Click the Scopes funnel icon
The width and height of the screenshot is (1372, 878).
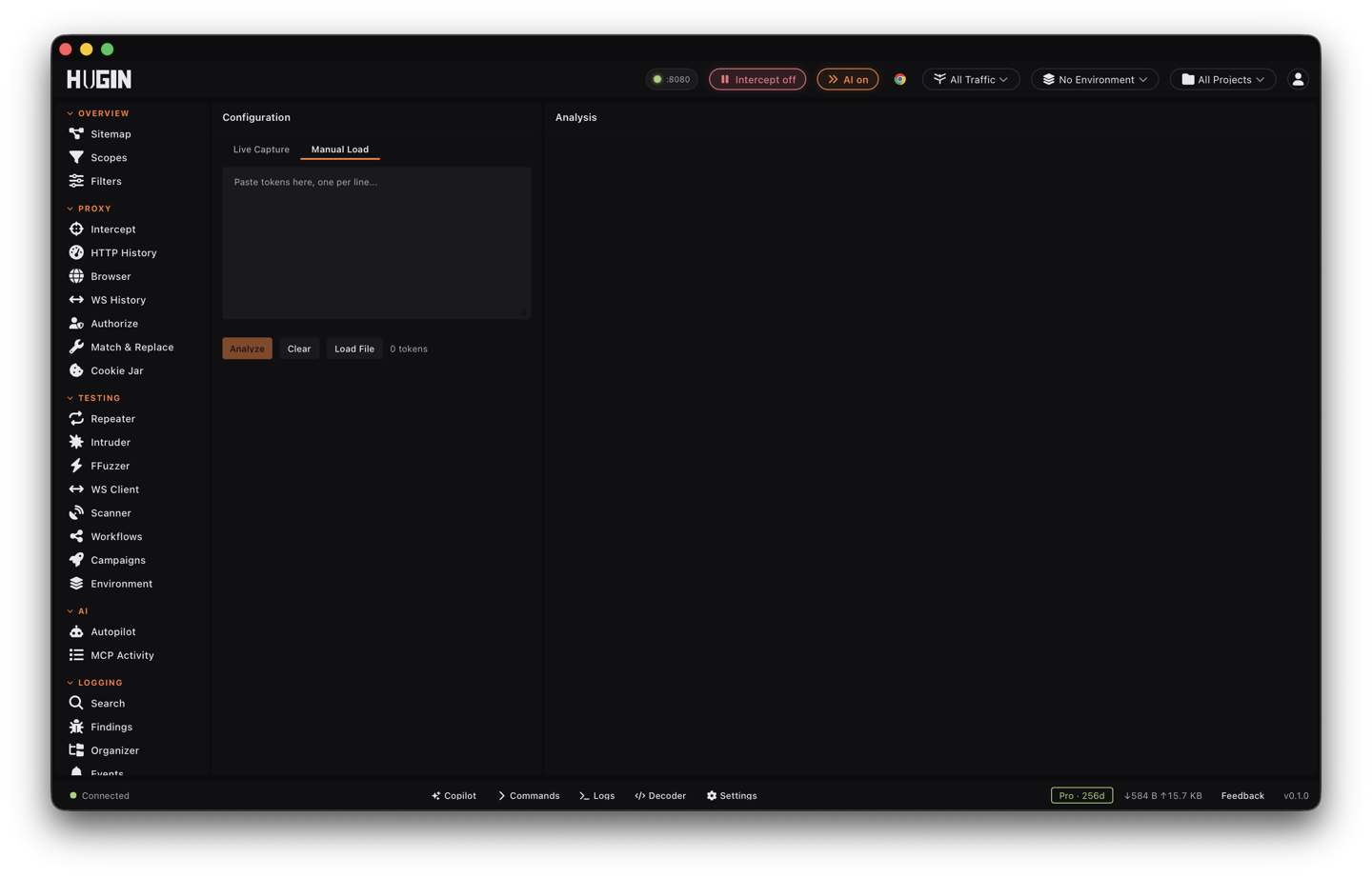[x=76, y=158]
